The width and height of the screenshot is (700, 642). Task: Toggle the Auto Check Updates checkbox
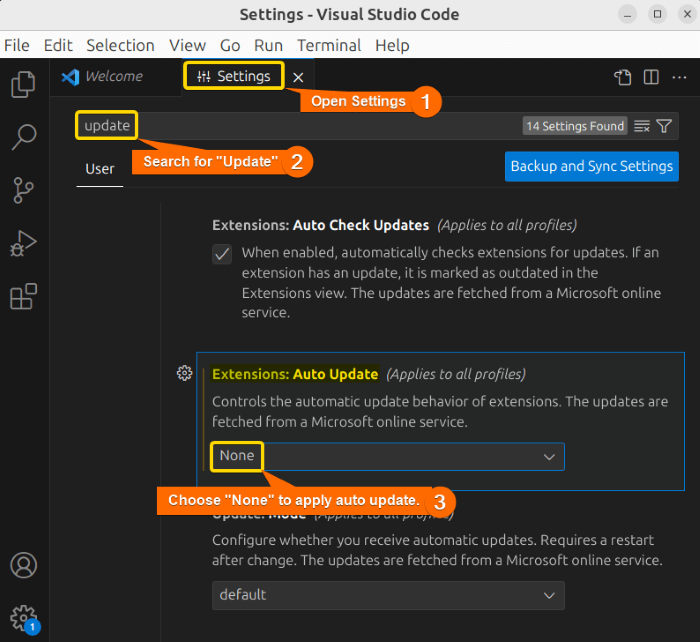point(222,254)
